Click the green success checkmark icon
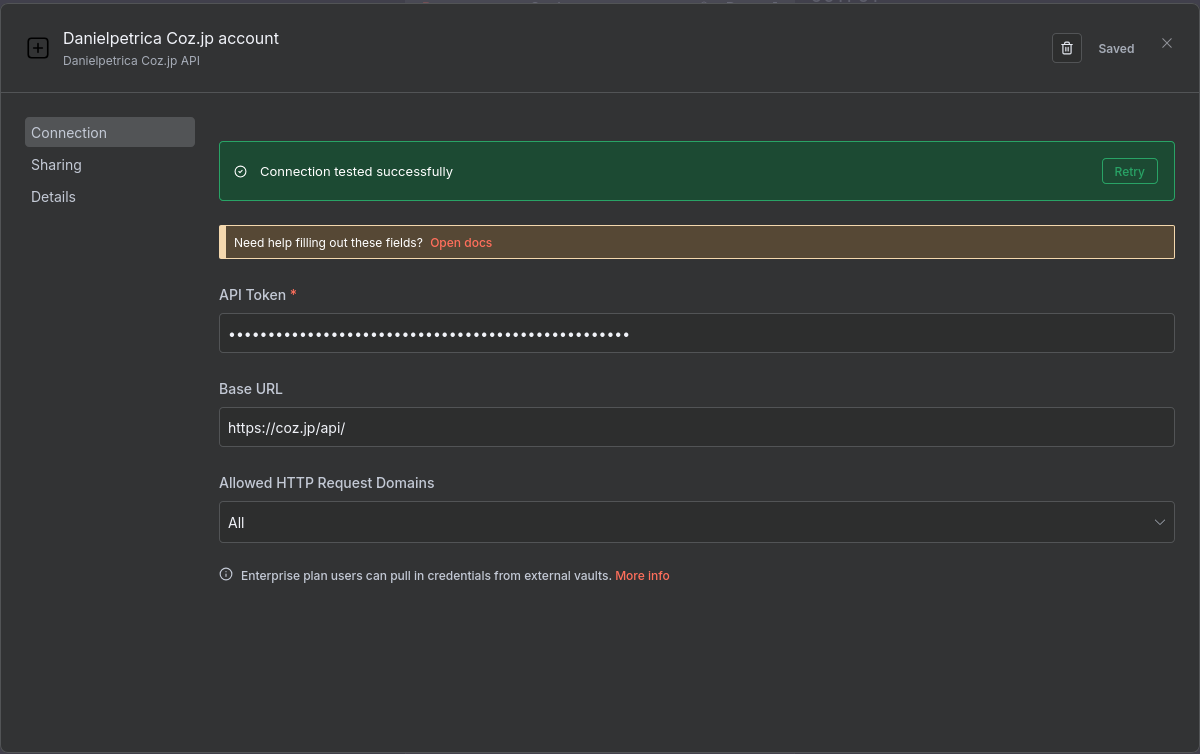The height and width of the screenshot is (754, 1200). click(240, 172)
